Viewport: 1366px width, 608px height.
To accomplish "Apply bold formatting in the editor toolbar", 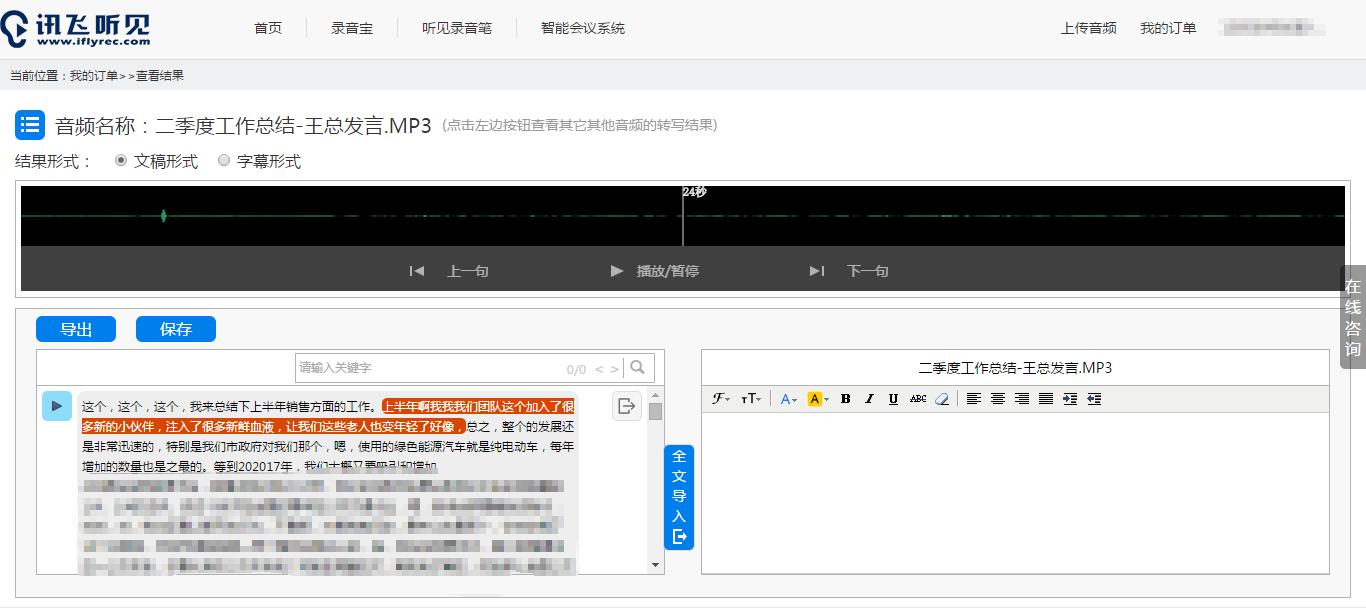I will [x=845, y=398].
